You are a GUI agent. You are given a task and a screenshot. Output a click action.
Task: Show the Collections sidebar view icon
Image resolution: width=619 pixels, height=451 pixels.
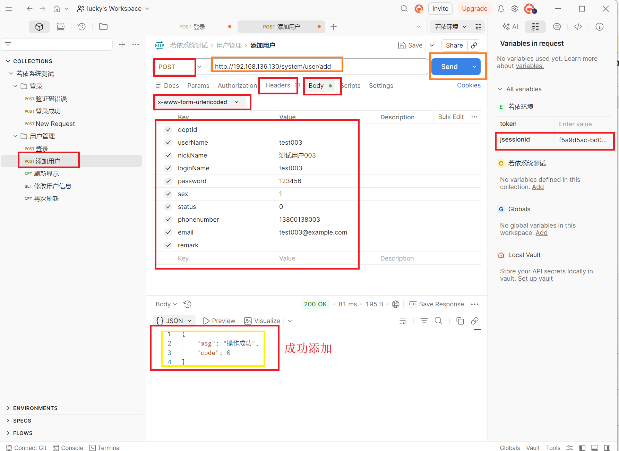39,27
